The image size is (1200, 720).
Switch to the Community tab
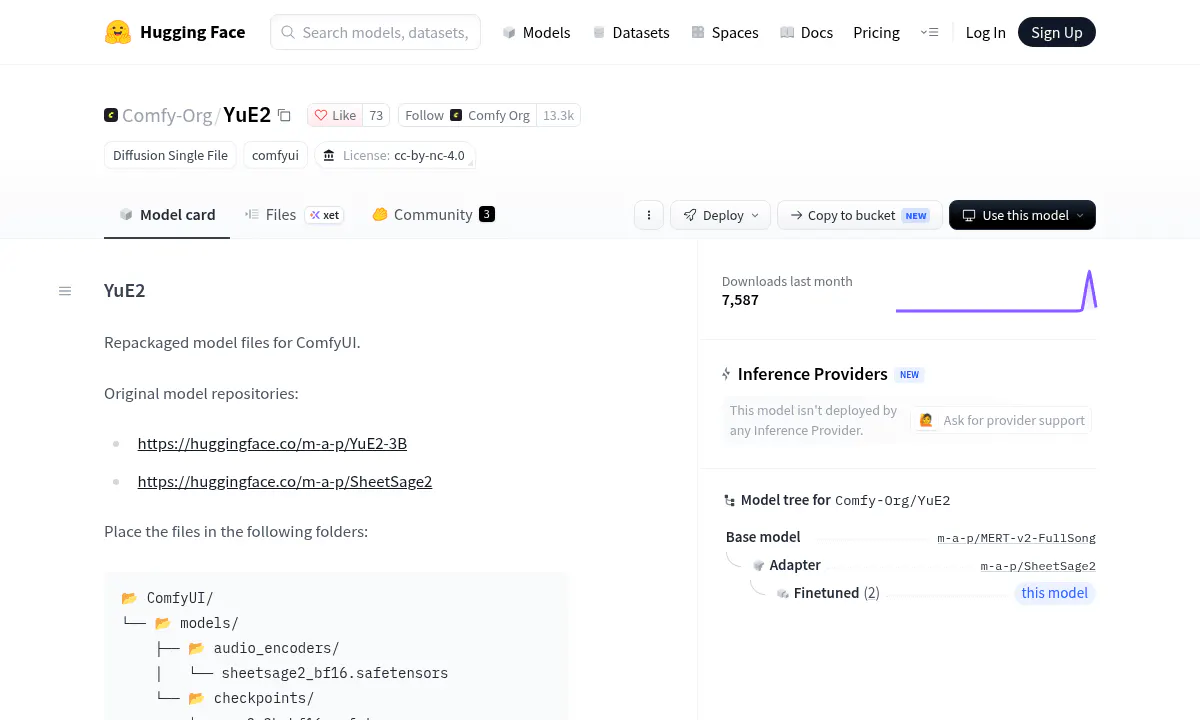click(x=433, y=214)
